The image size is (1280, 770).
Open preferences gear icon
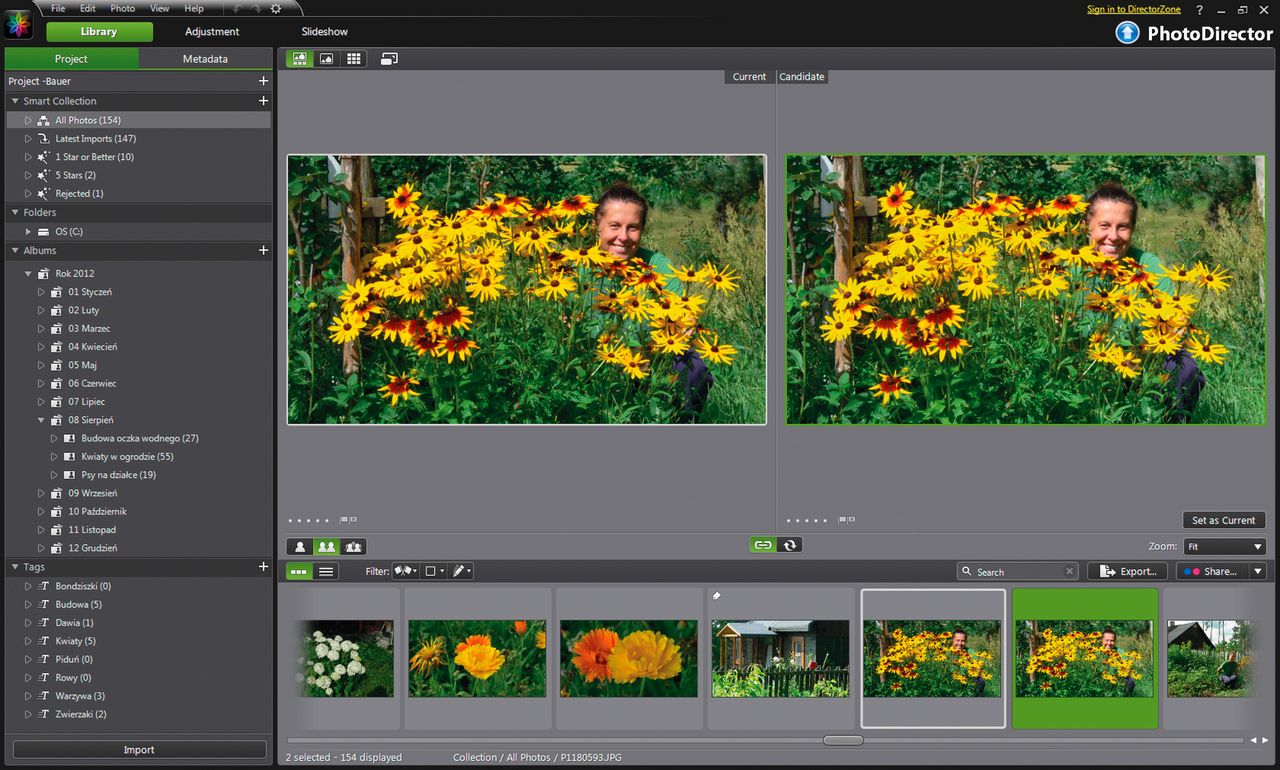click(276, 8)
